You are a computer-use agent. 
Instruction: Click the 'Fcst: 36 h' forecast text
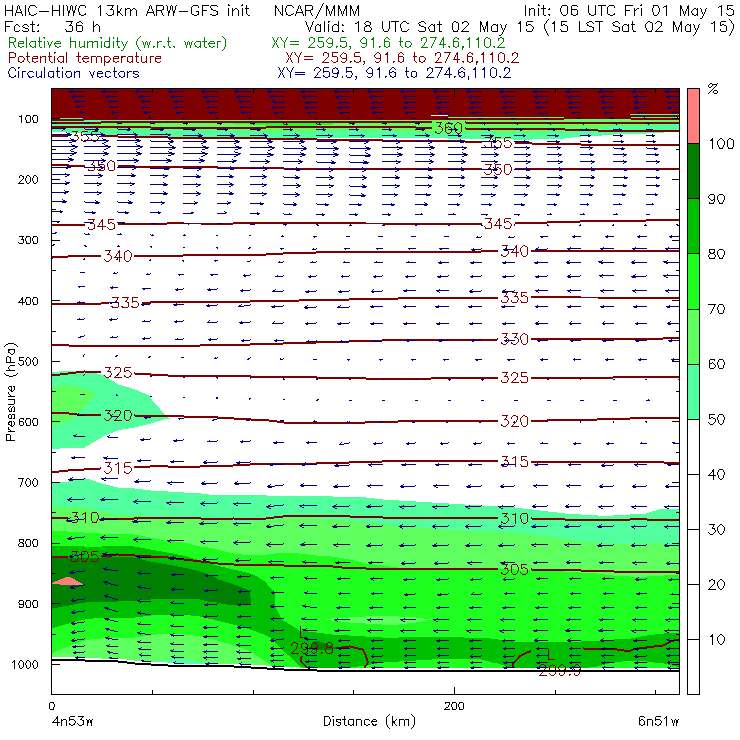pyautogui.click(x=52, y=26)
